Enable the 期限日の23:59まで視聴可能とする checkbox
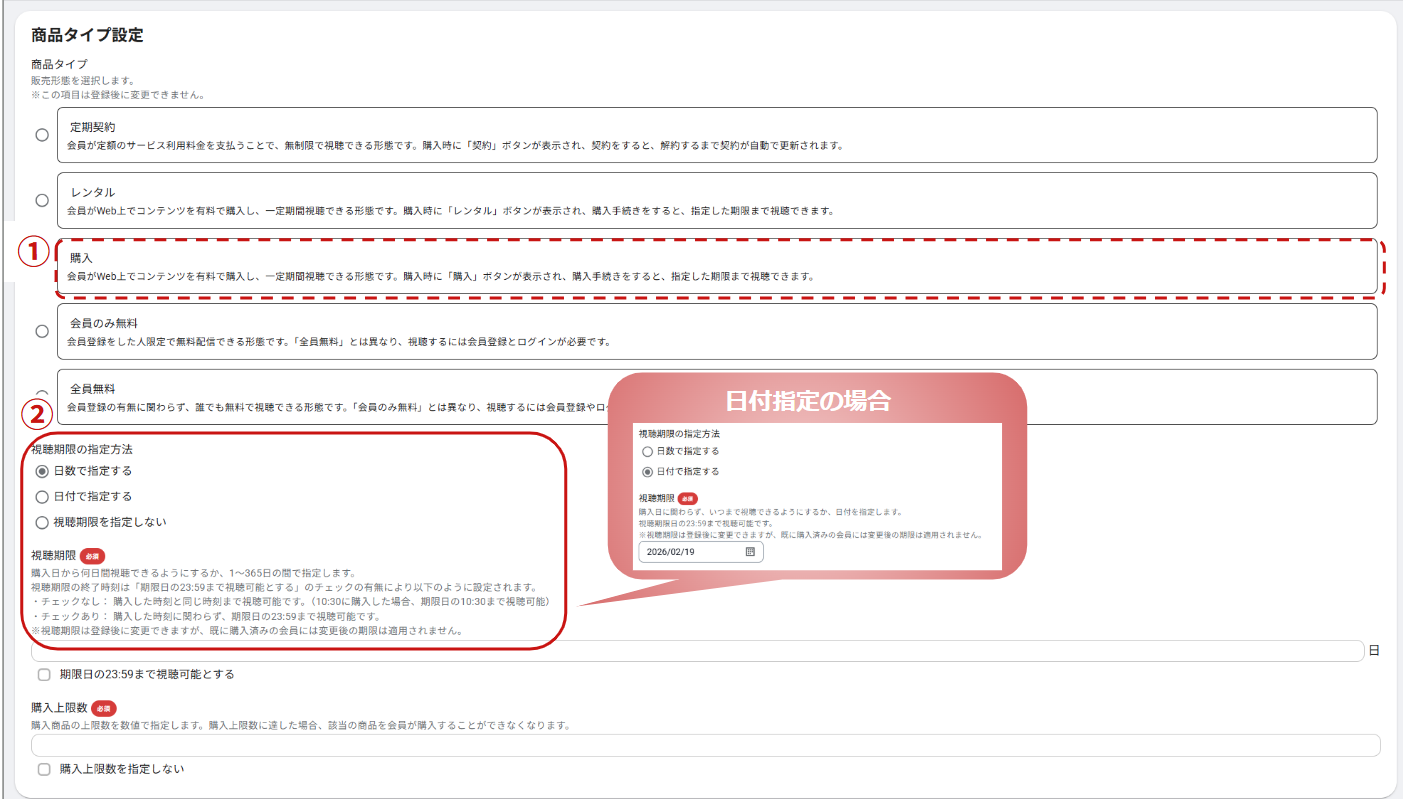Image resolution: width=1403 pixels, height=799 pixels. click(x=44, y=675)
